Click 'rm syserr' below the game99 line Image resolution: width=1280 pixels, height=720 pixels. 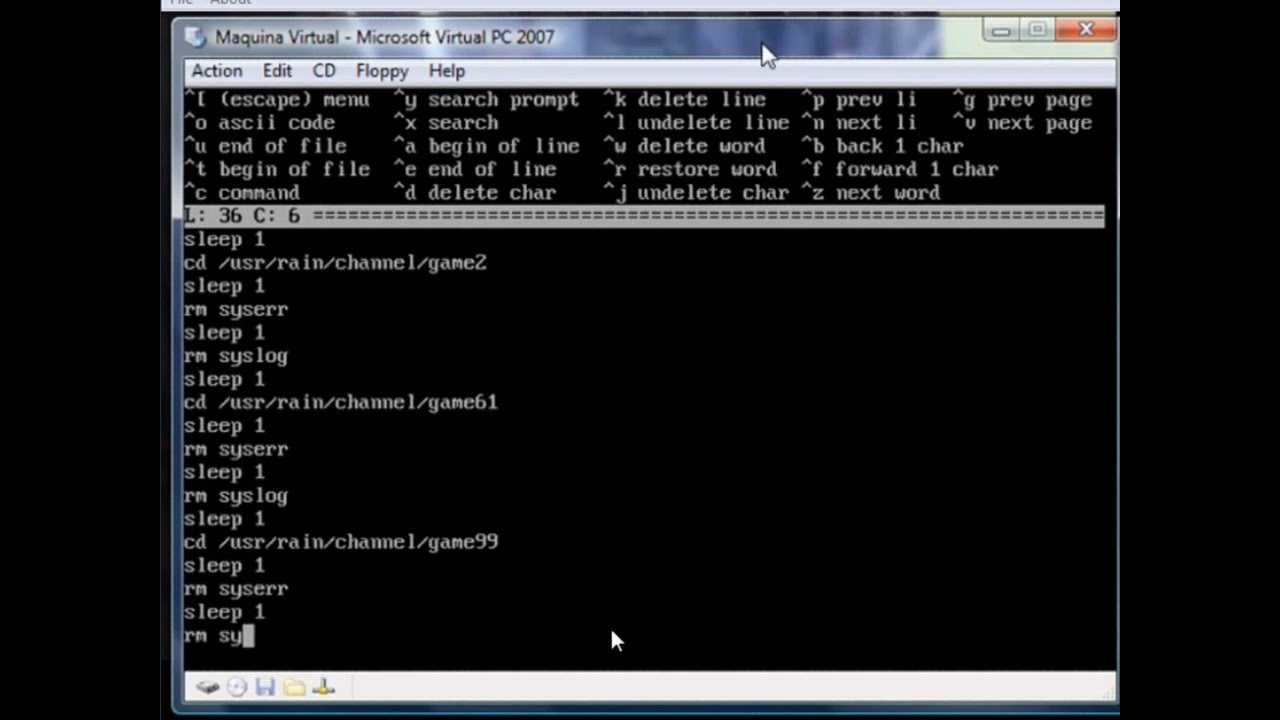[236, 589]
